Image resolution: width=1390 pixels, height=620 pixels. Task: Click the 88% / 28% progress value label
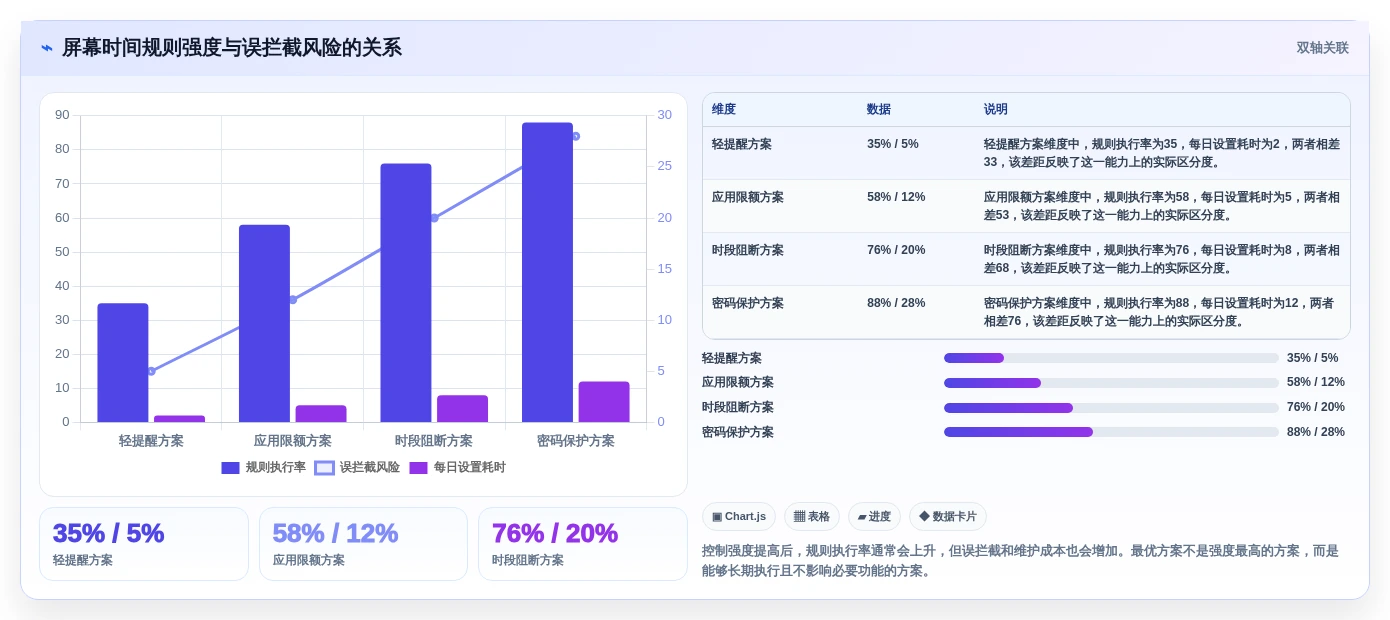pyautogui.click(x=1316, y=432)
